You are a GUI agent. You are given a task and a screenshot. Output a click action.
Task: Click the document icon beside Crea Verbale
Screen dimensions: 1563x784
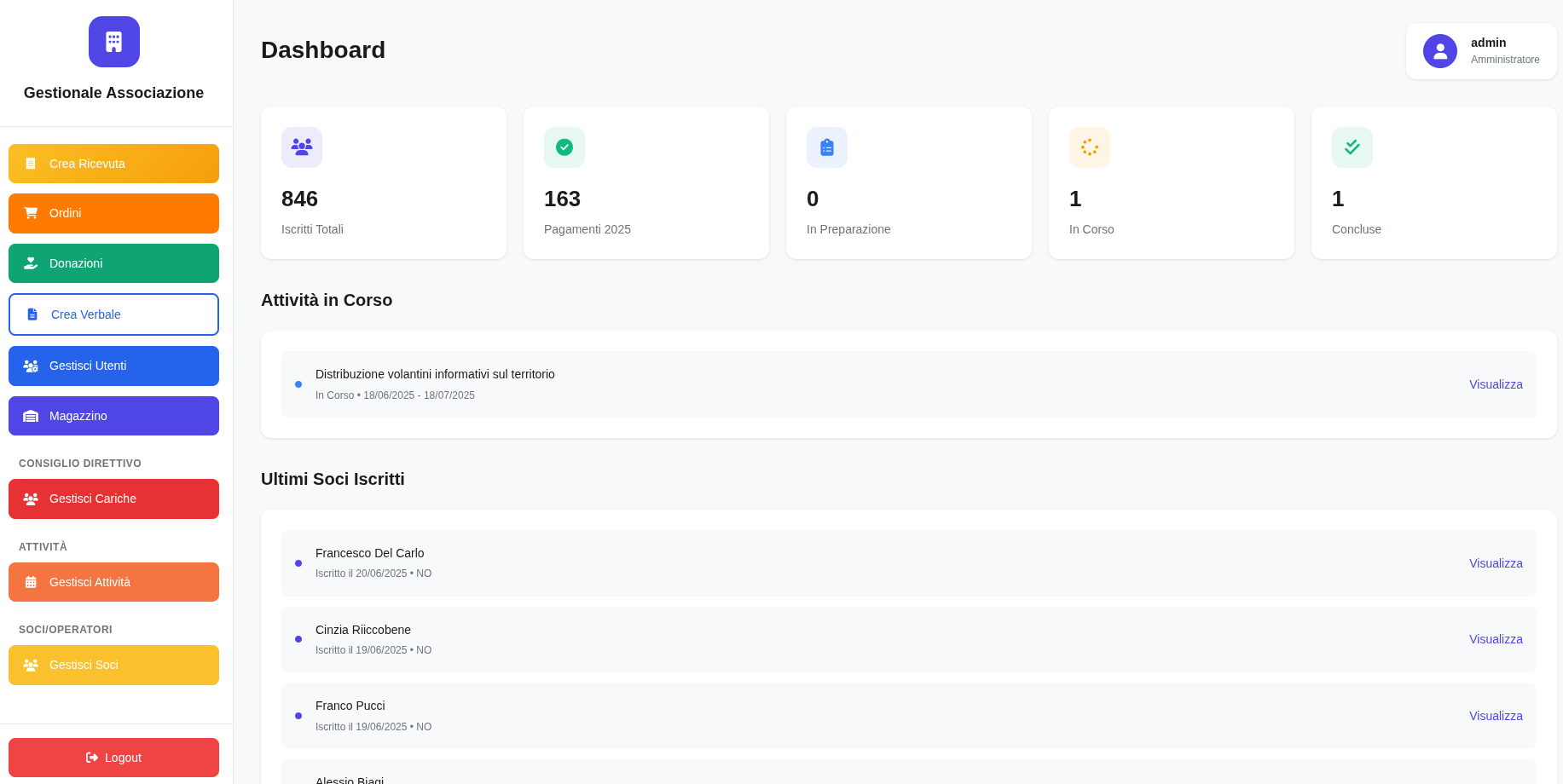click(32, 314)
